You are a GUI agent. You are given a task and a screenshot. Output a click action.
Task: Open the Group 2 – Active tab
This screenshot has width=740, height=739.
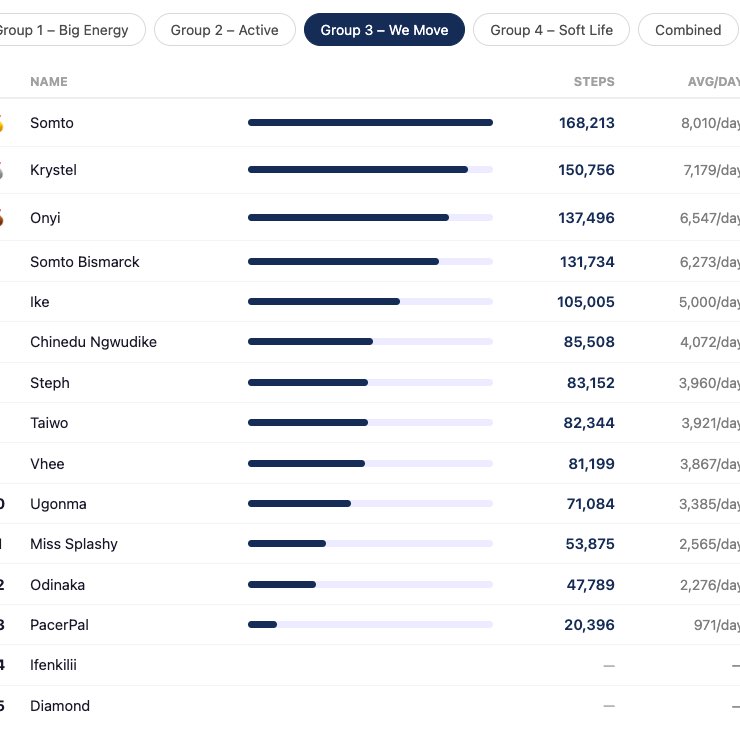(225, 30)
